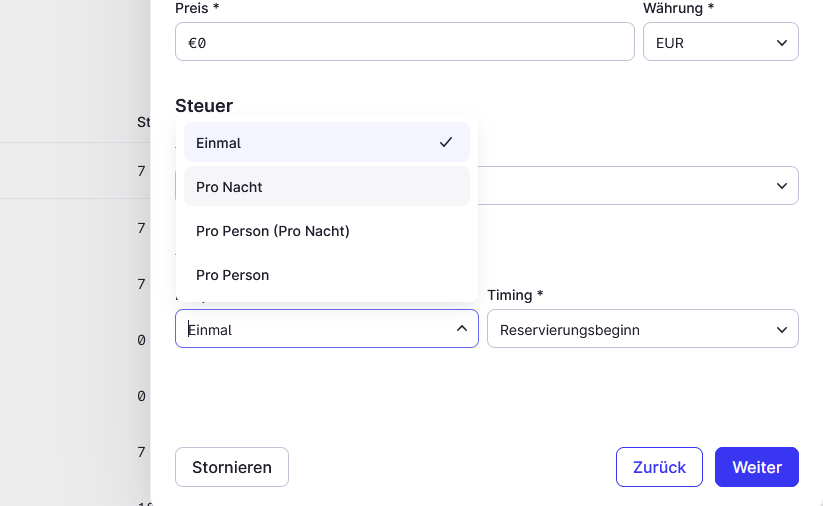Select Pro Person (Pro Nacht) option

point(326,230)
